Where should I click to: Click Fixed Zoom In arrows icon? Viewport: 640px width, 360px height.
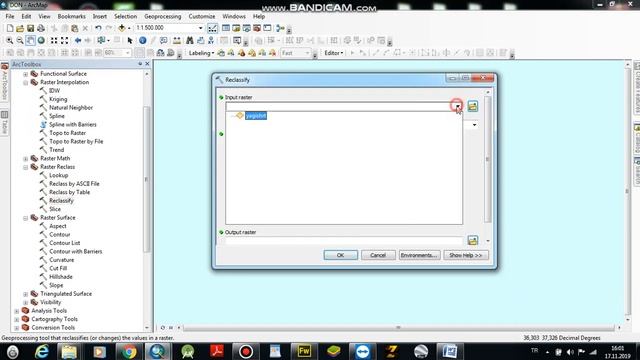pyautogui.click(x=54, y=40)
